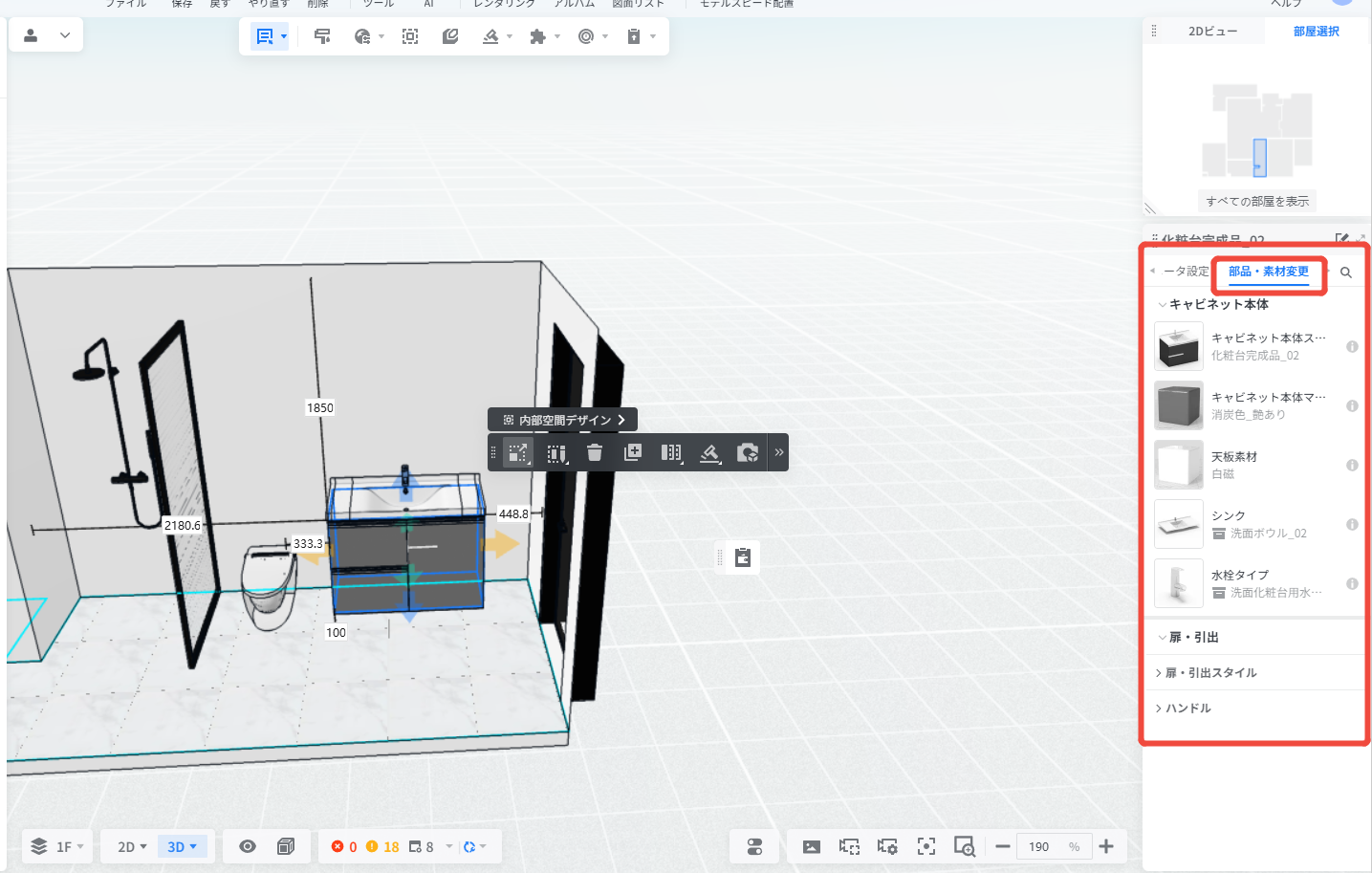
Task: Expand the puzzle plugin dropdown arrow
Action: [557, 36]
